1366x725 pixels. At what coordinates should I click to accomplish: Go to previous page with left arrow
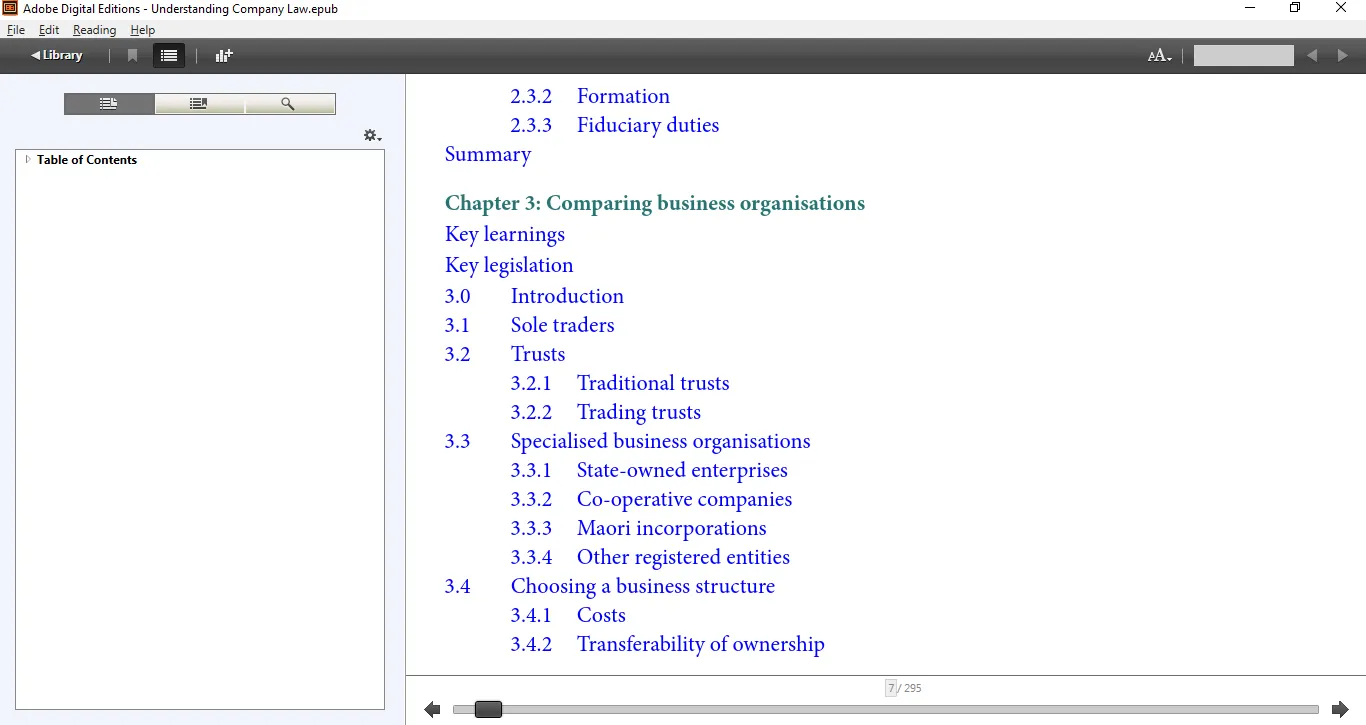[x=432, y=710]
